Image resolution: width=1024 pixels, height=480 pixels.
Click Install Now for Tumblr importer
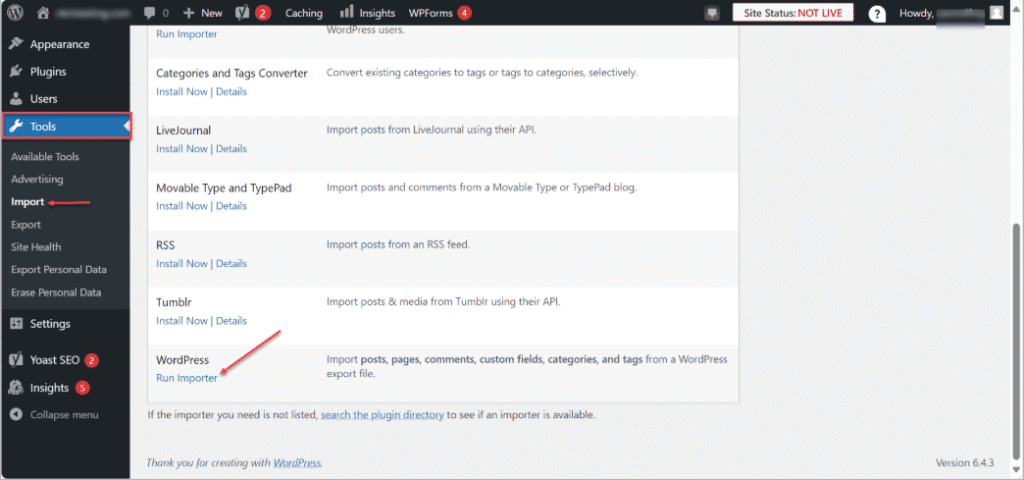point(181,321)
